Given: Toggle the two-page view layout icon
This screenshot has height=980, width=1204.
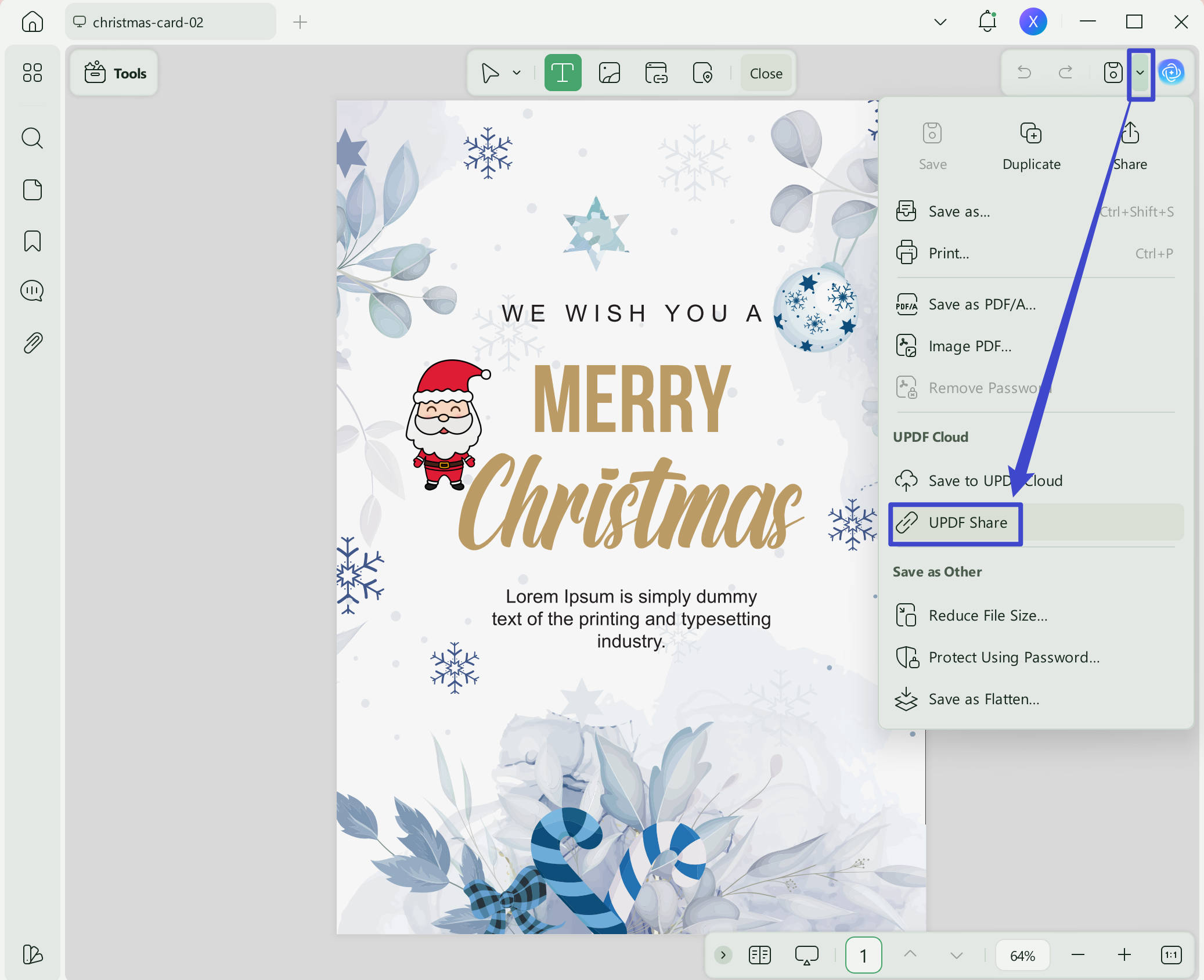Looking at the screenshot, I should (x=759, y=955).
